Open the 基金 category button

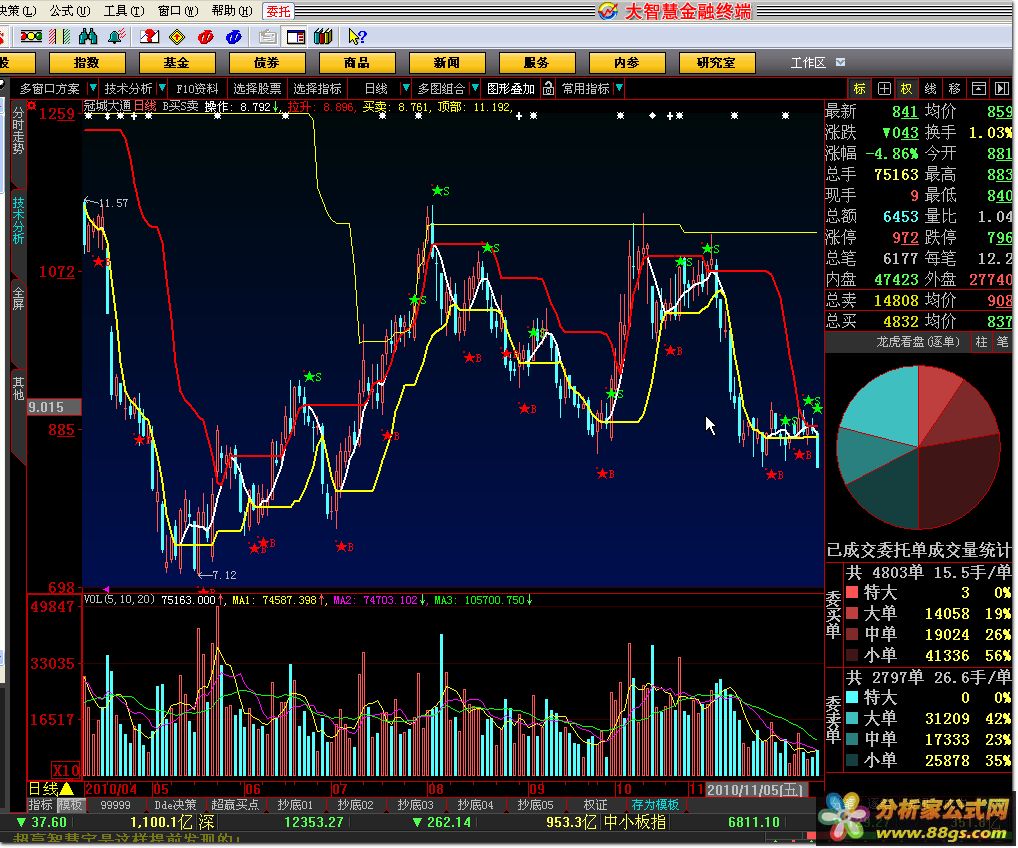click(176, 62)
